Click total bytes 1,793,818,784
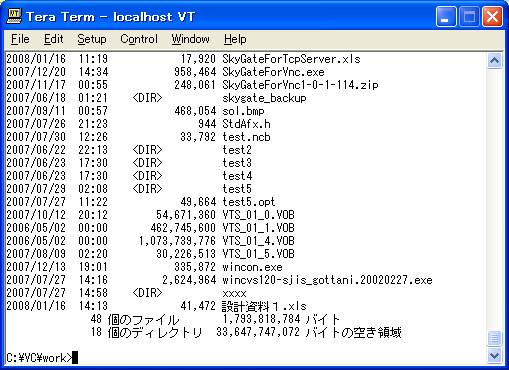The image size is (509, 370). tap(261, 319)
